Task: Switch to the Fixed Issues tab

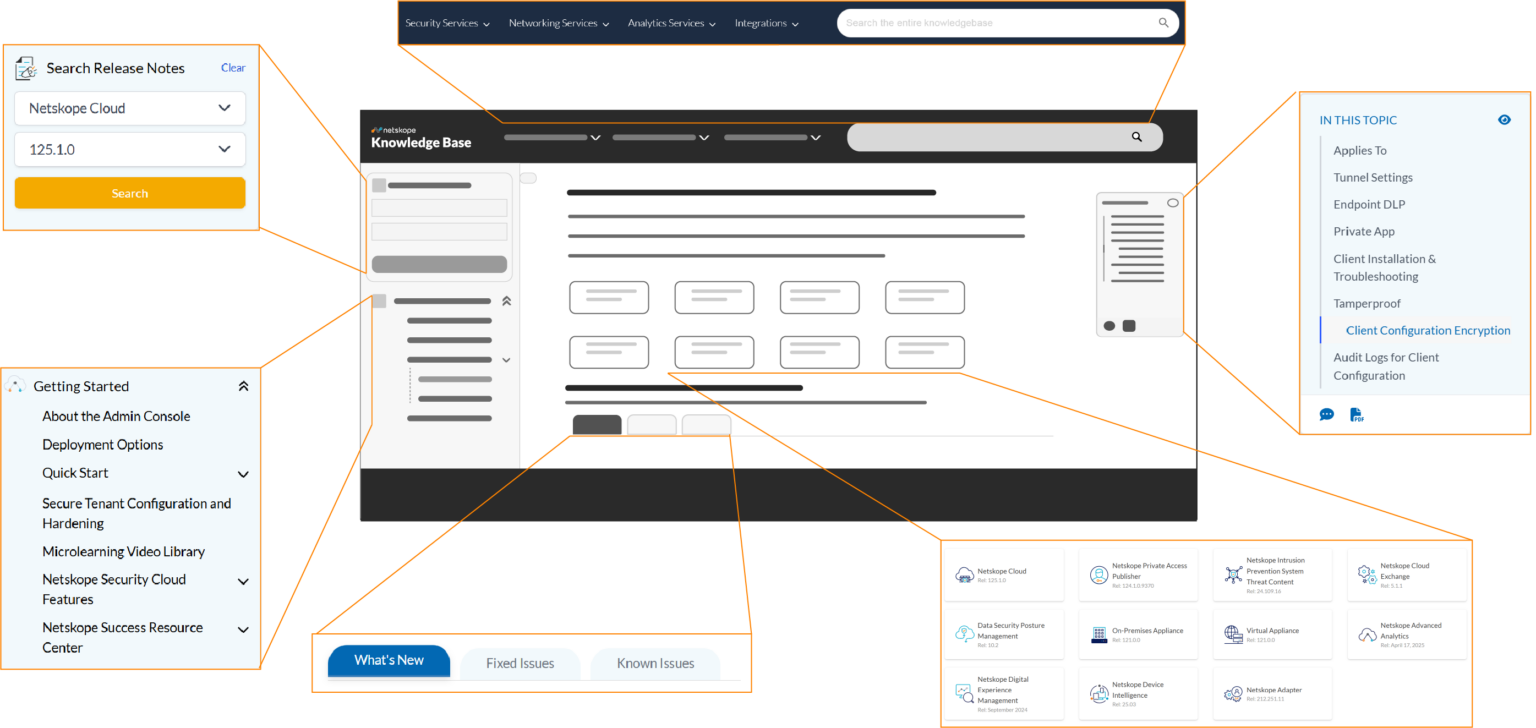Action: click(x=520, y=663)
